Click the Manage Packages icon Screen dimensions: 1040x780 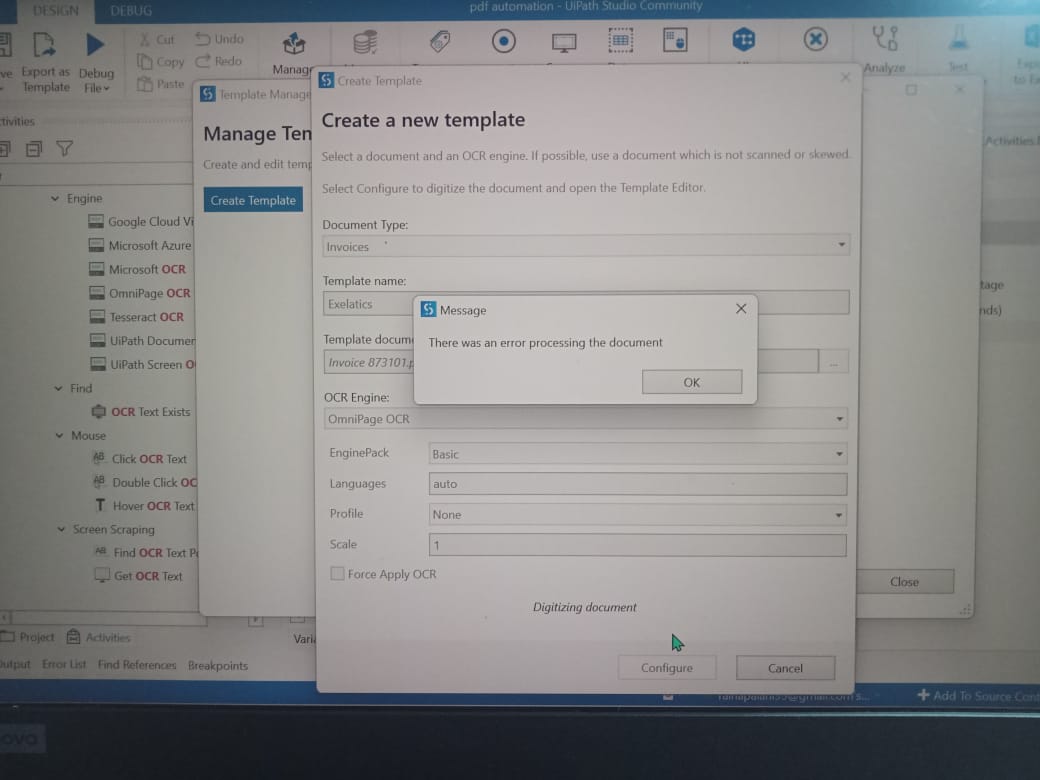[294, 44]
